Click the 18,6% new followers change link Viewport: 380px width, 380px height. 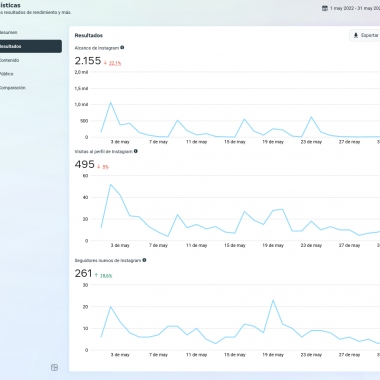pos(106,276)
